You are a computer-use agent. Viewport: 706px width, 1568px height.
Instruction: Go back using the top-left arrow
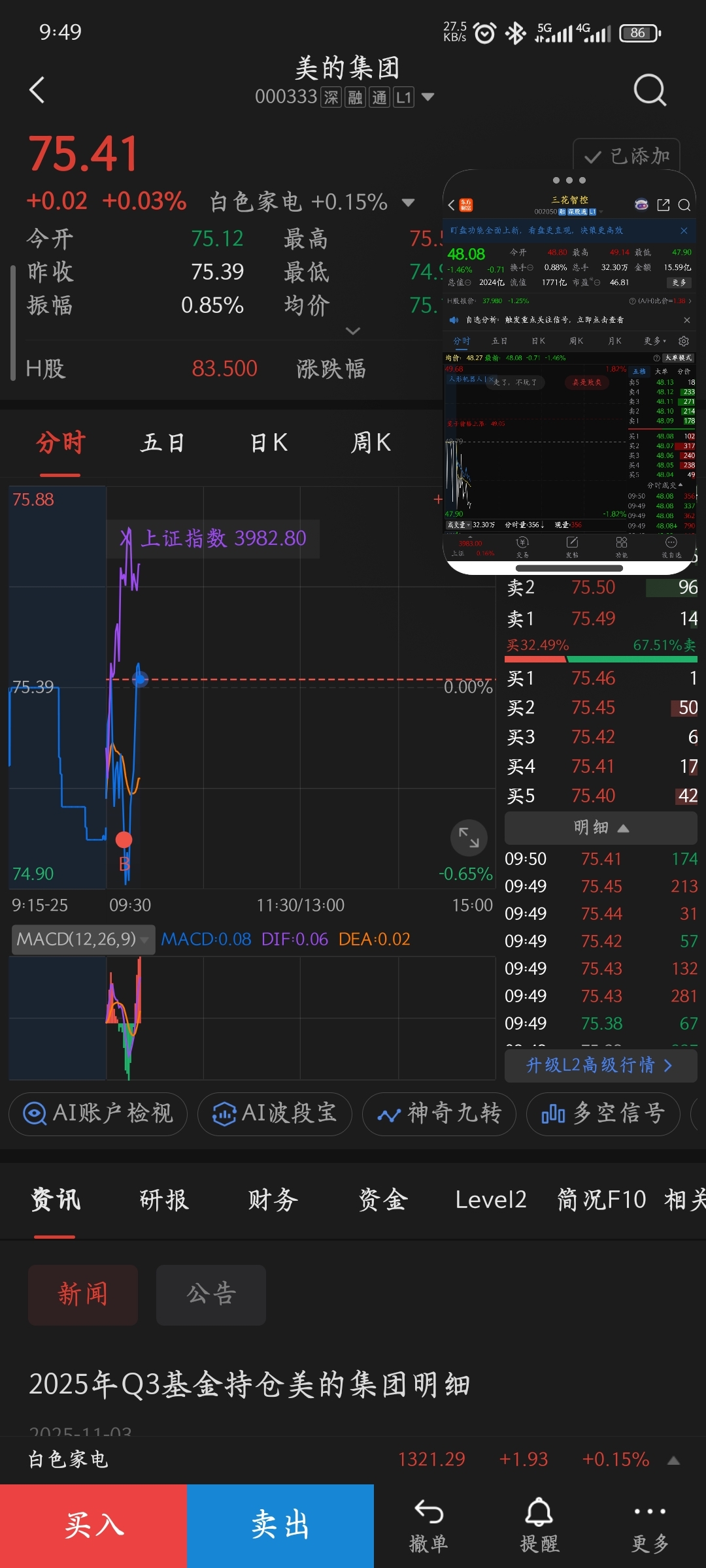(37, 90)
